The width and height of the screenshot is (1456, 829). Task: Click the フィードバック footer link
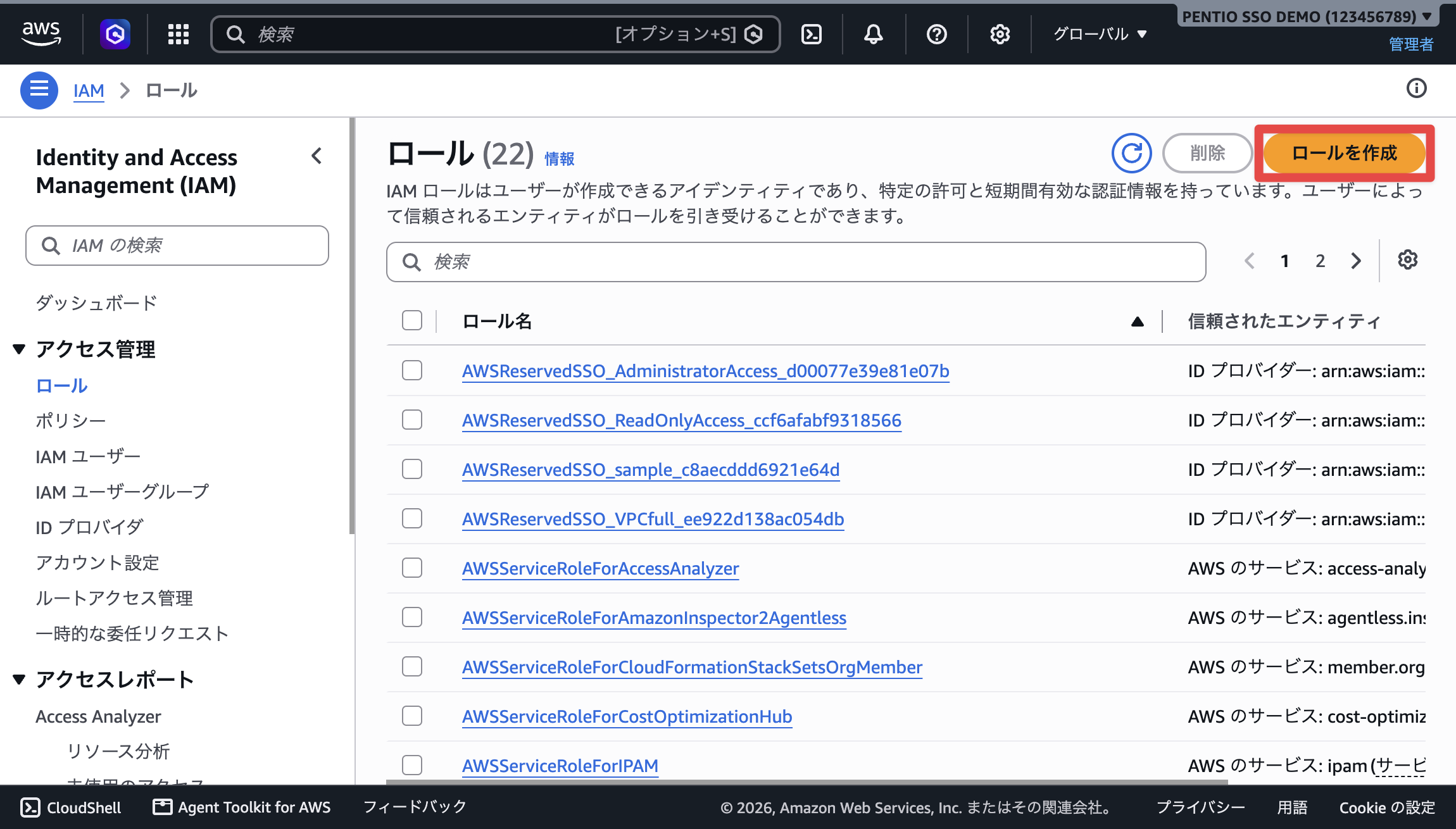click(x=415, y=807)
